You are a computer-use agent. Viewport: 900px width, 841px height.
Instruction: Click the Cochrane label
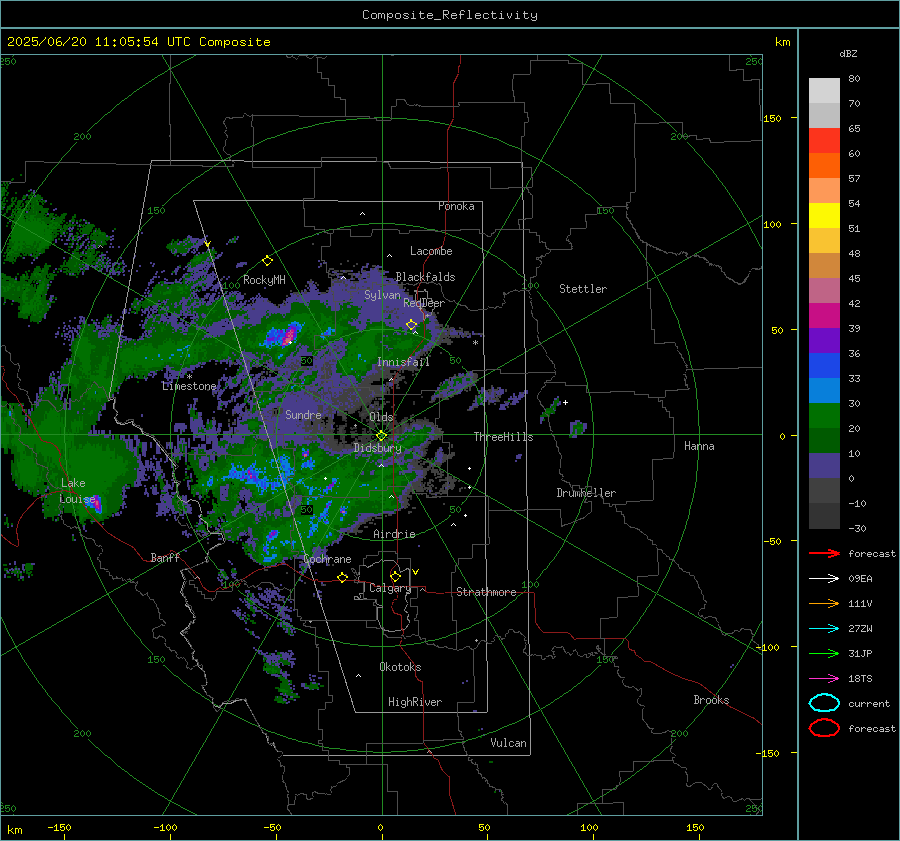327,559
